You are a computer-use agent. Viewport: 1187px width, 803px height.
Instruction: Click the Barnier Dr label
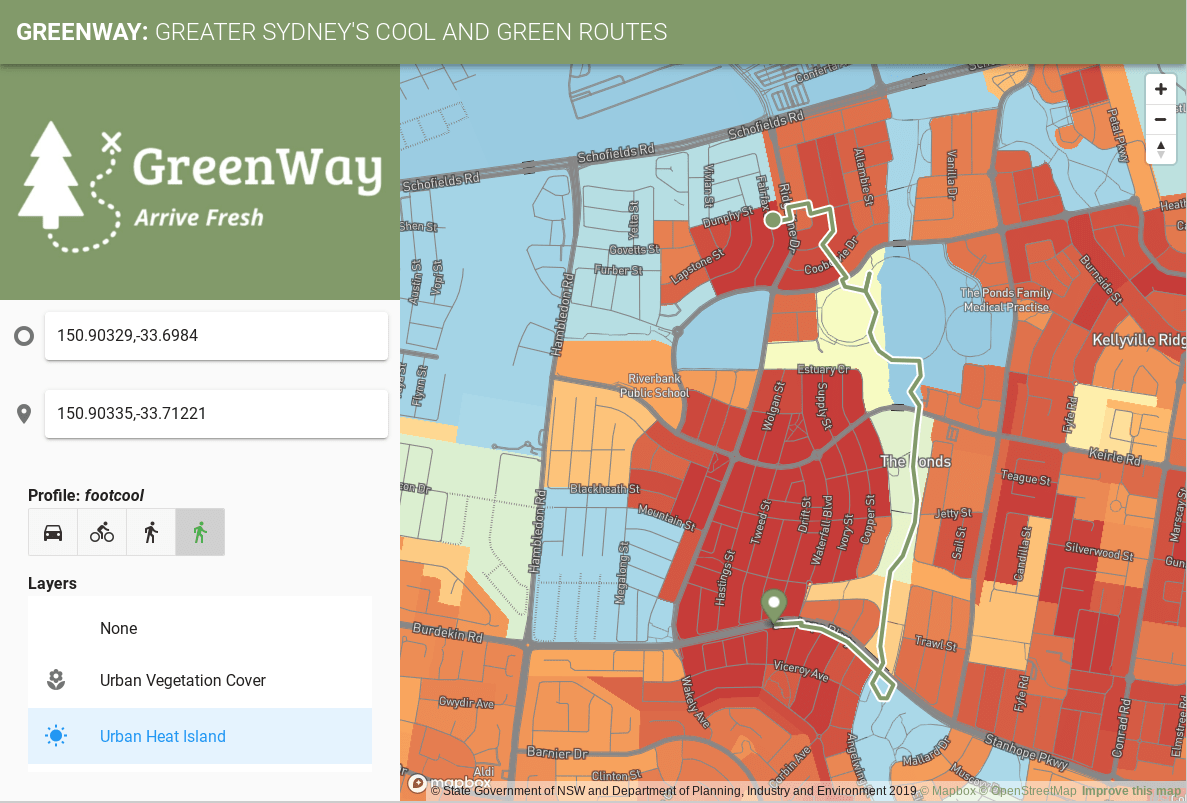[x=557, y=753]
